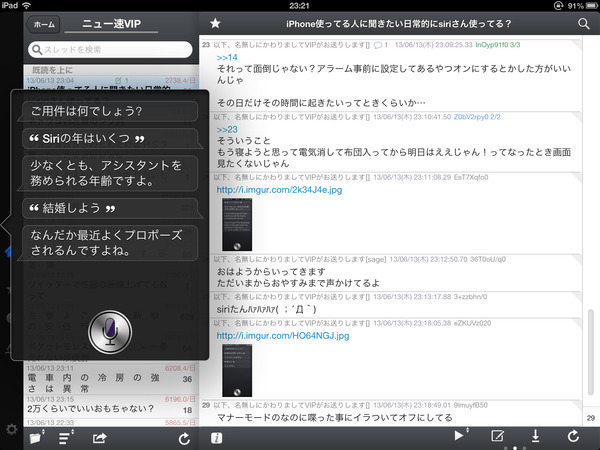This screenshot has height=450, width=600.
Task: Open the settings gear in the sidebar
Action: 11,429
